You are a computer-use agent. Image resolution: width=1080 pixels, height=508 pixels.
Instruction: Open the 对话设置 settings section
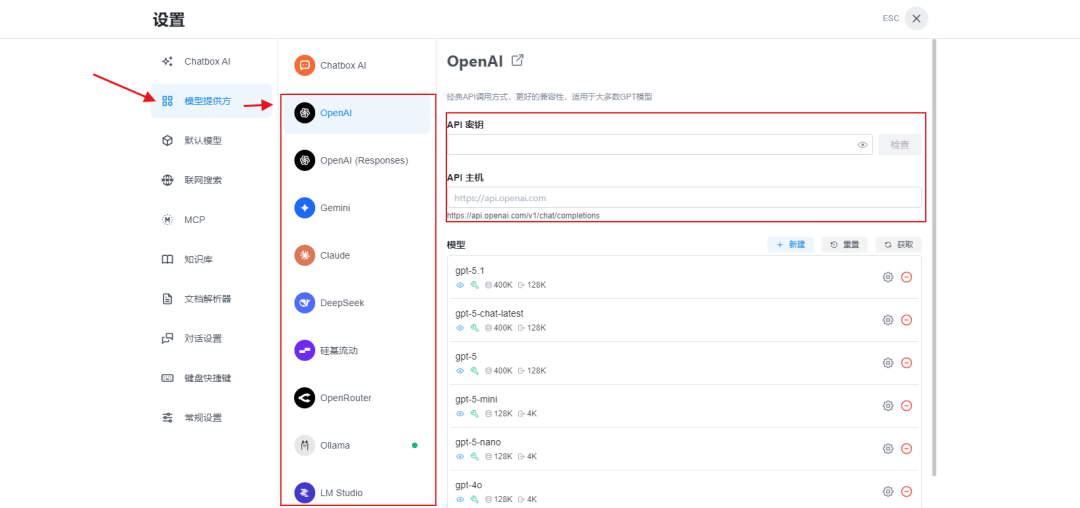click(x=211, y=339)
